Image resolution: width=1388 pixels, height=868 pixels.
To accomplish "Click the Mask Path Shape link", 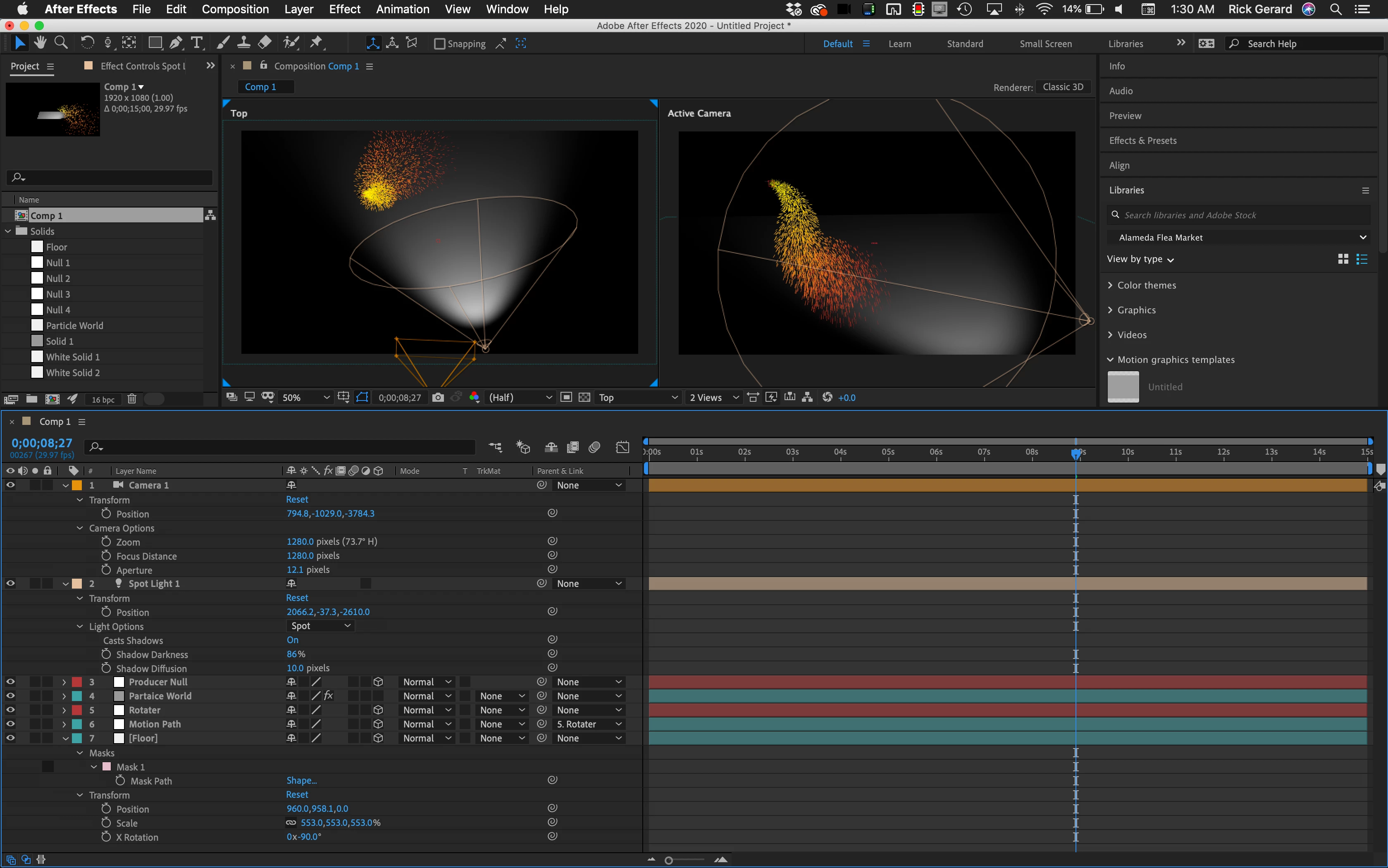I will click(x=301, y=781).
